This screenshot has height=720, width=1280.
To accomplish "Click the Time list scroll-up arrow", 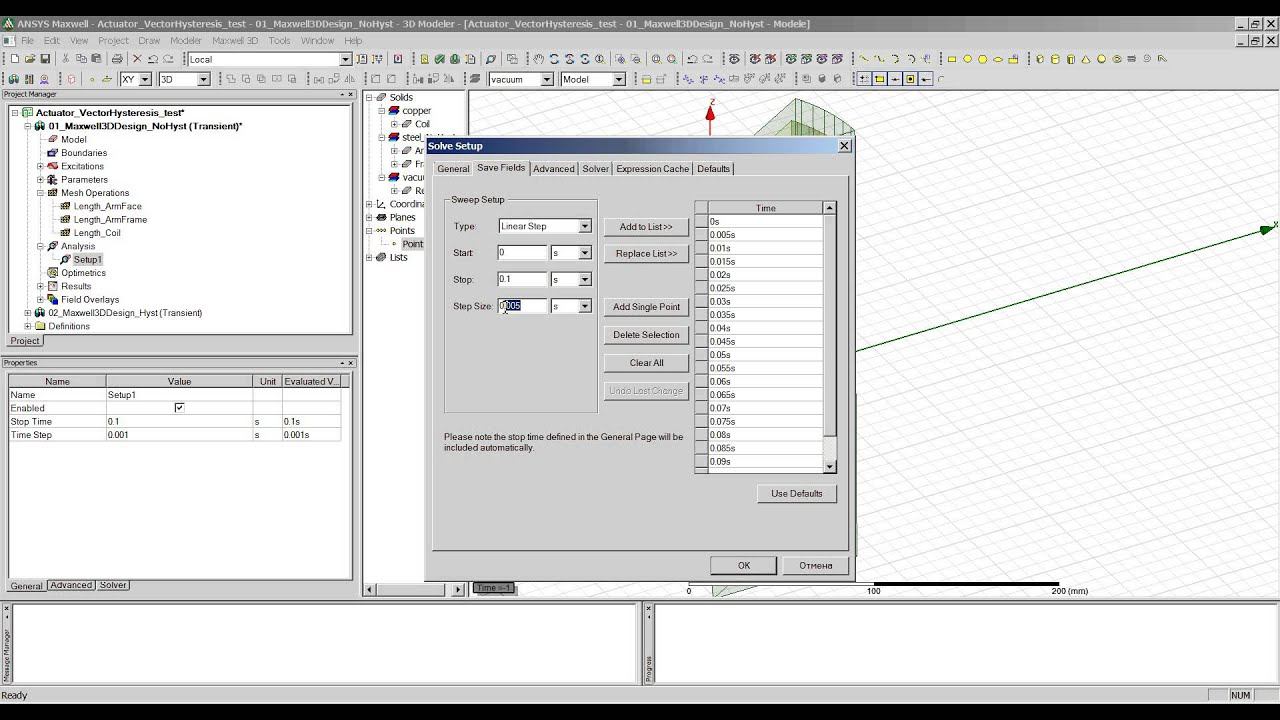I will coord(830,208).
